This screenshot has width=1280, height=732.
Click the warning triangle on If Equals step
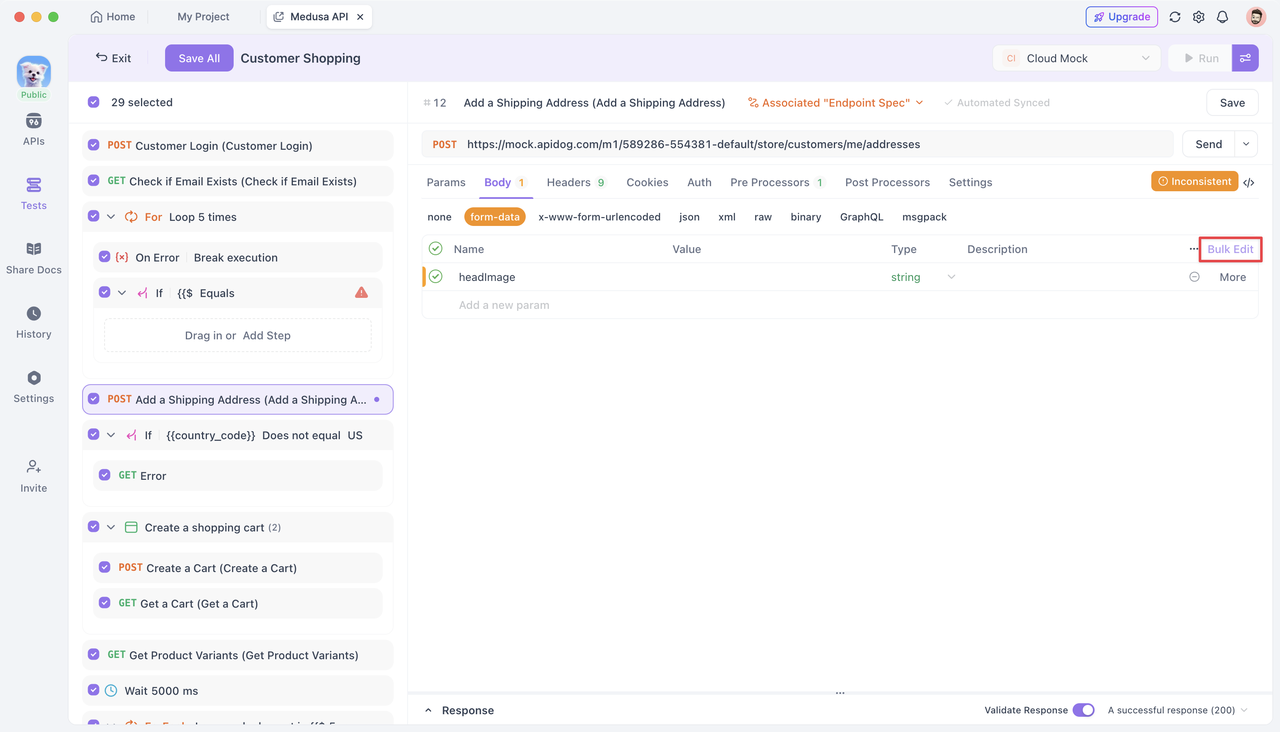click(x=361, y=293)
